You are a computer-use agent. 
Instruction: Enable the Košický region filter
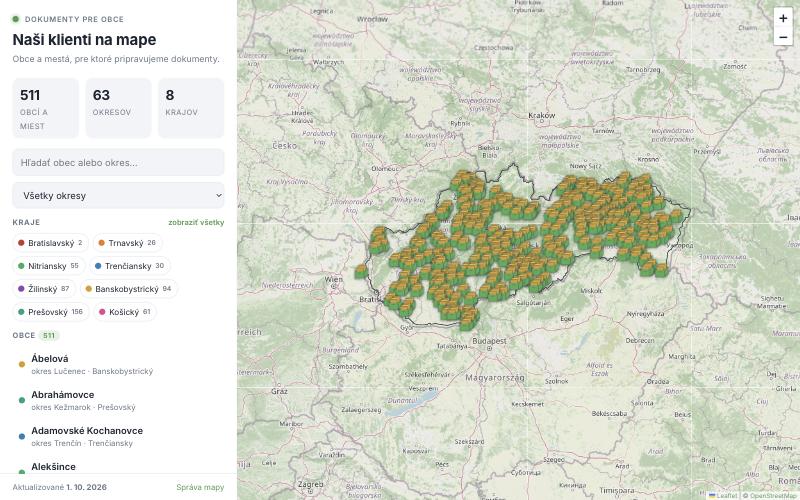click(124, 312)
